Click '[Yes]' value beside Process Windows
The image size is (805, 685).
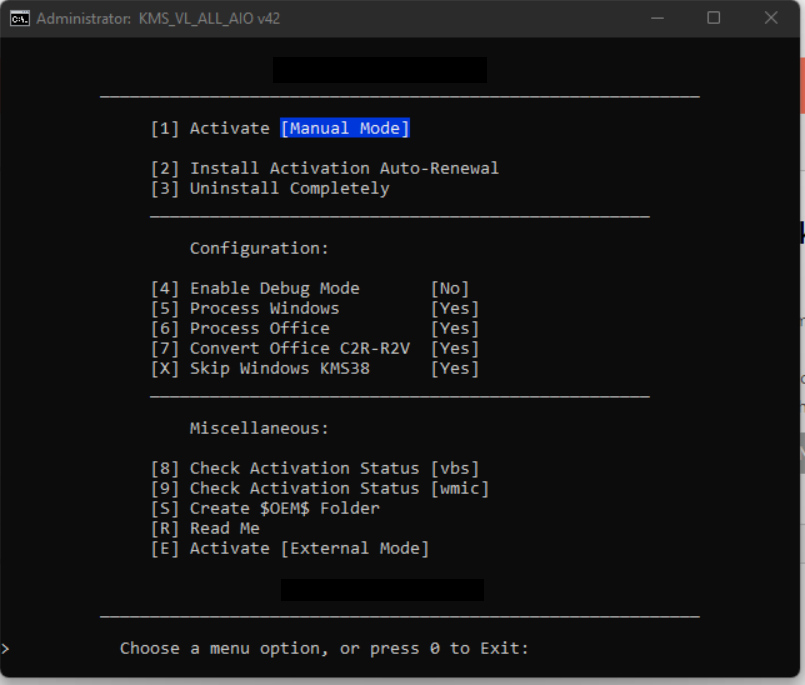point(455,309)
